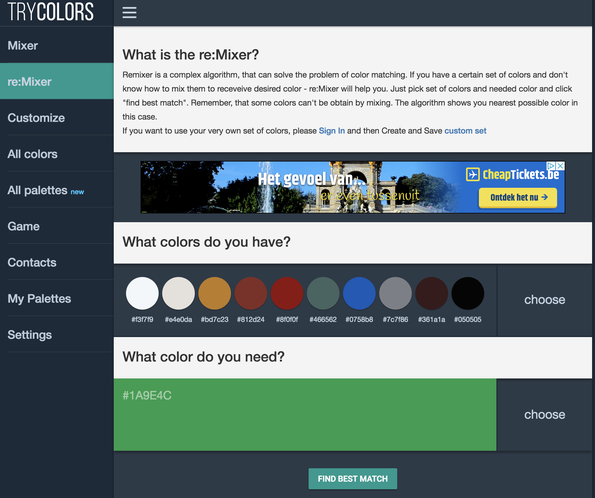
Task: Pick the blue #0758b8 color circle
Action: pyautogui.click(x=359, y=293)
